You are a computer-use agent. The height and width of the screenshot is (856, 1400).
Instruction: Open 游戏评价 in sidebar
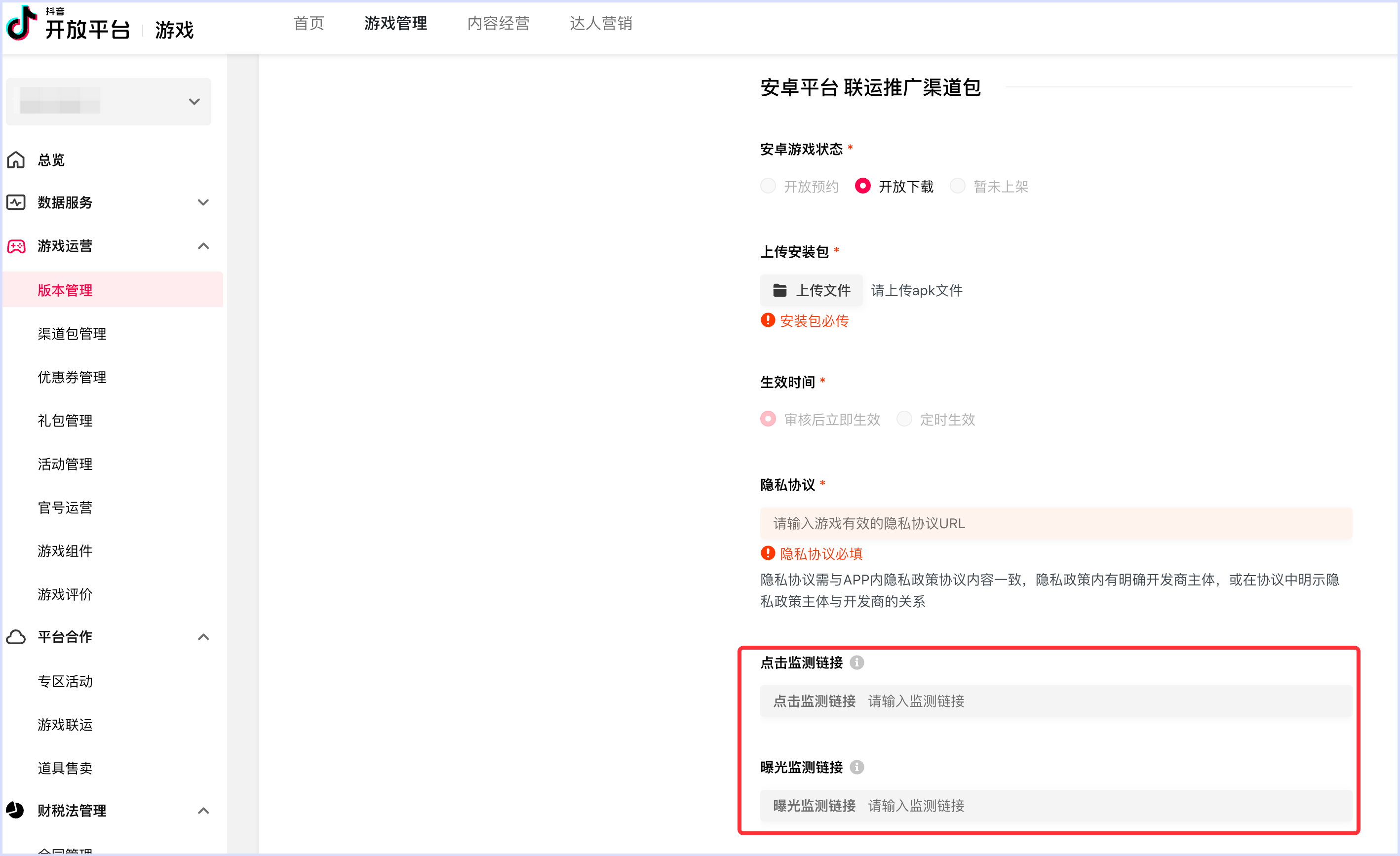[x=65, y=595]
